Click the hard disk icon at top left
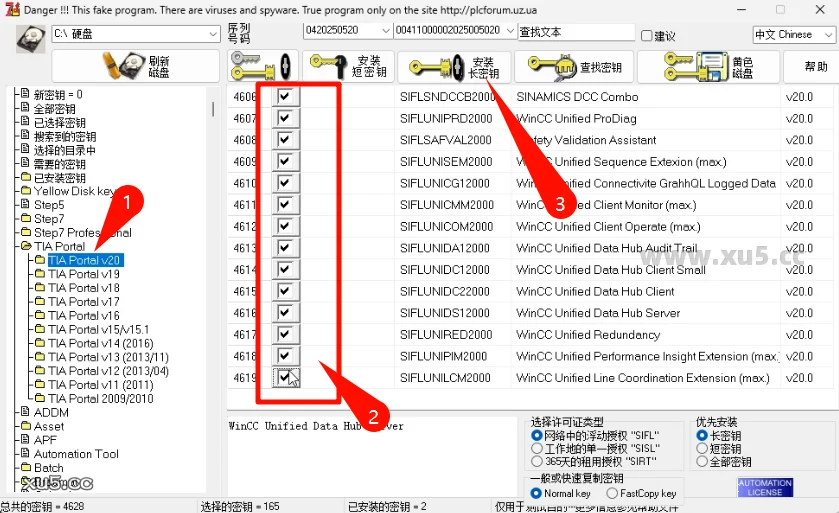Screen dimensions: 839x513 30,37
